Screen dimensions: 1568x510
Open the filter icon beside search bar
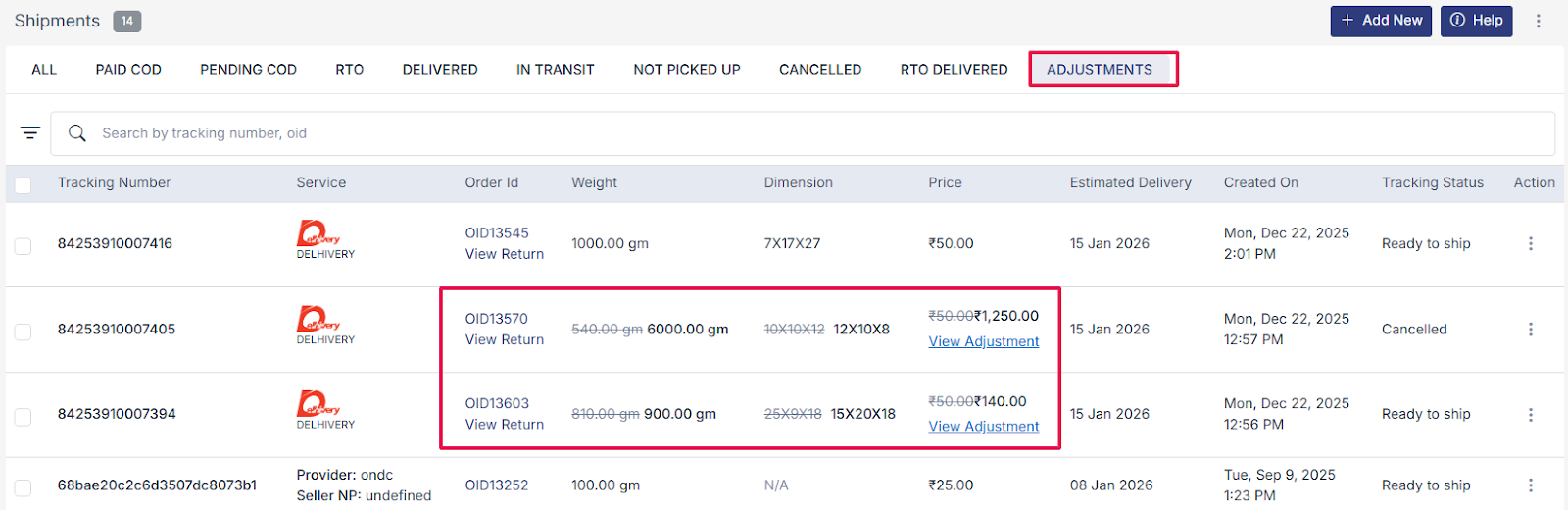(30, 132)
